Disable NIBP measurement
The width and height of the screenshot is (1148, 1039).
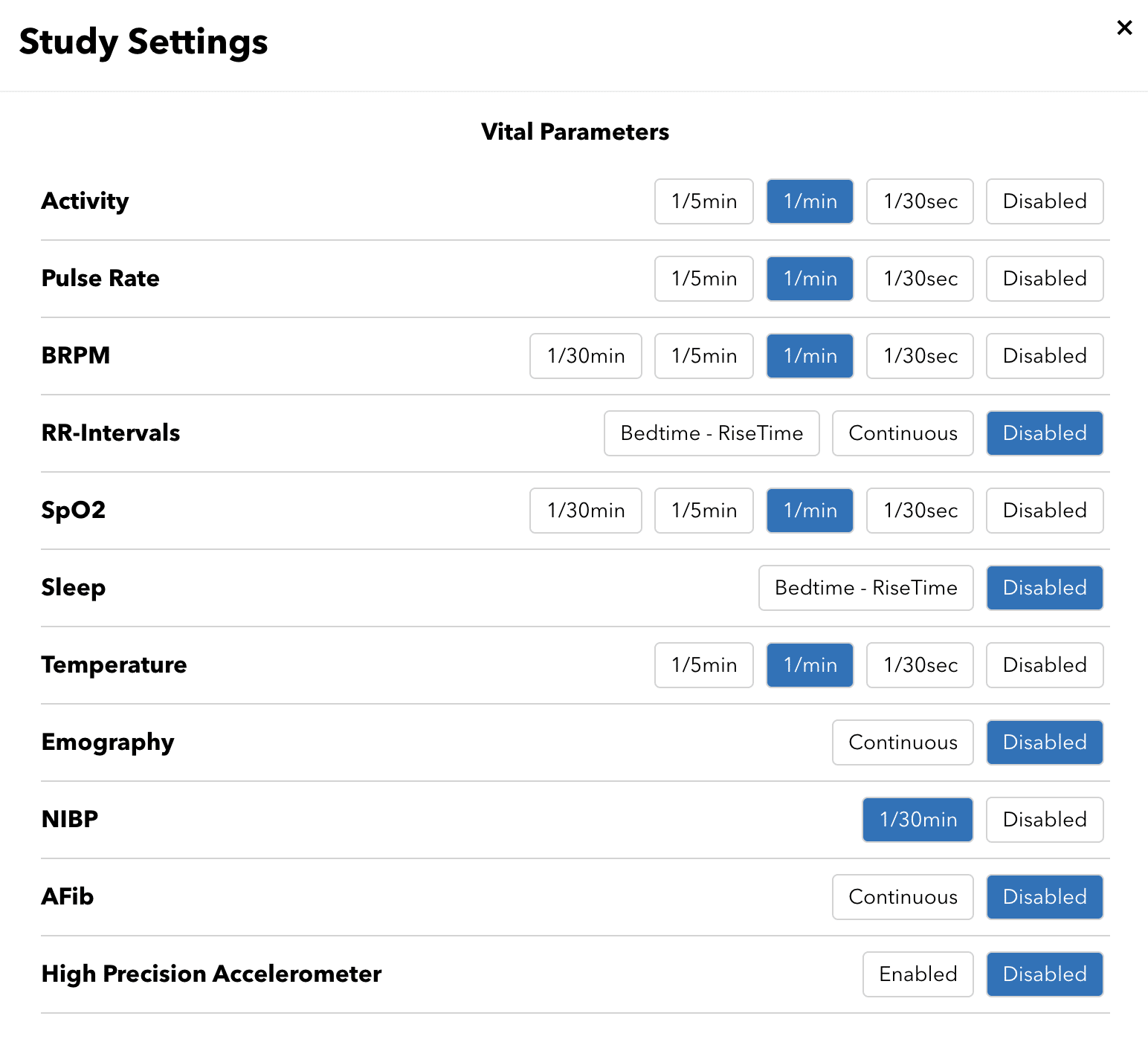(x=1044, y=820)
